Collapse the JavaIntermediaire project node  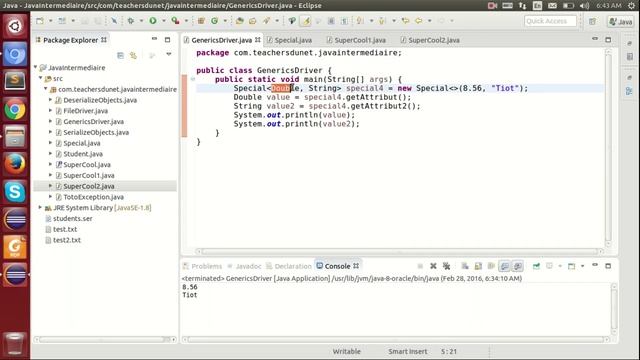point(36,67)
